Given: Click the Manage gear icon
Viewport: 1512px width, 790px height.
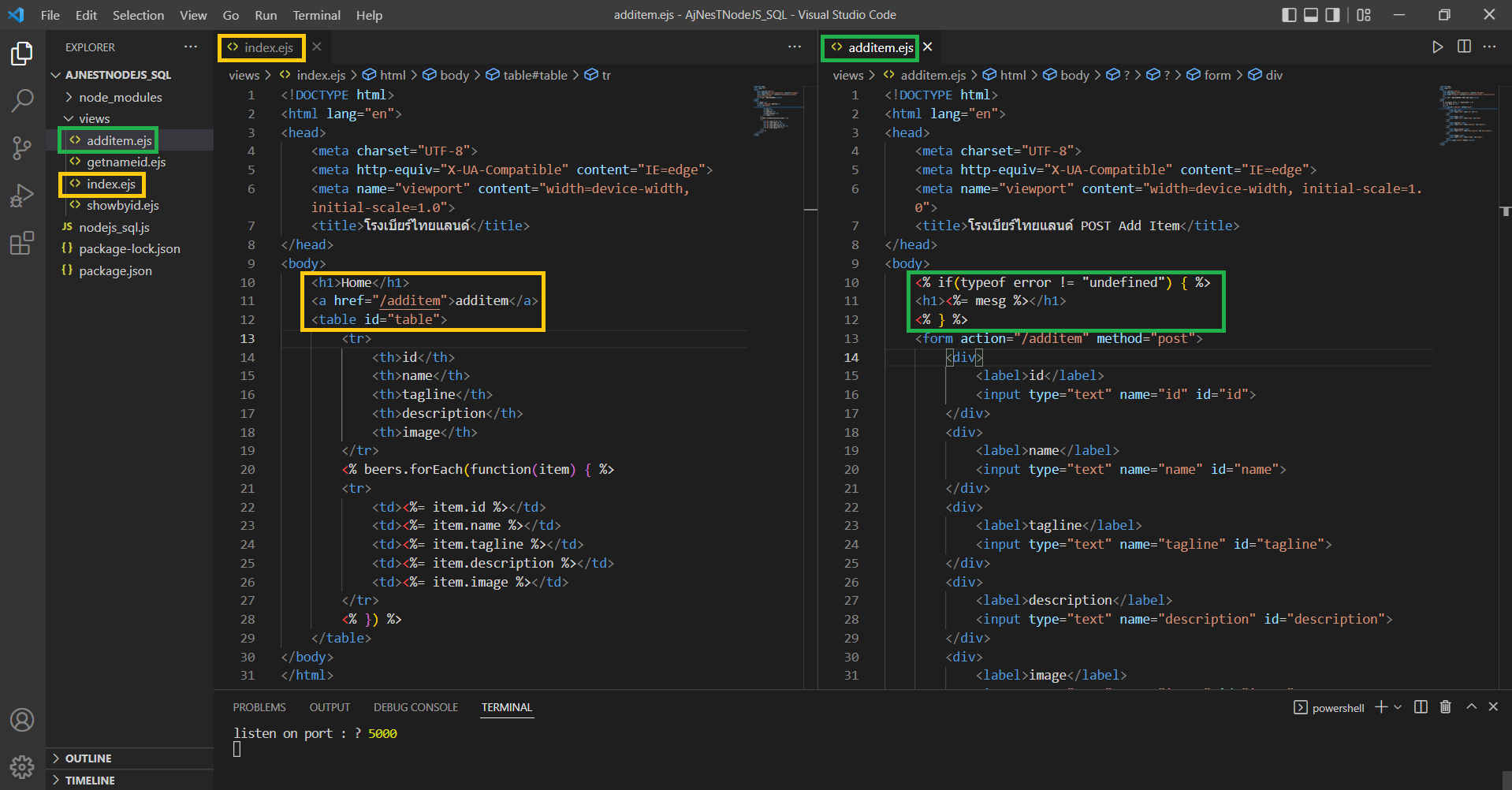Looking at the screenshot, I should [x=22, y=766].
